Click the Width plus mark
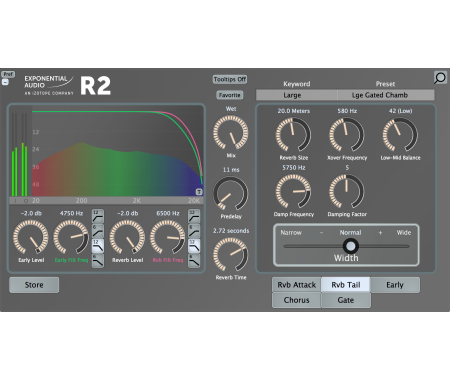The image size is (450, 380). pos(380,233)
